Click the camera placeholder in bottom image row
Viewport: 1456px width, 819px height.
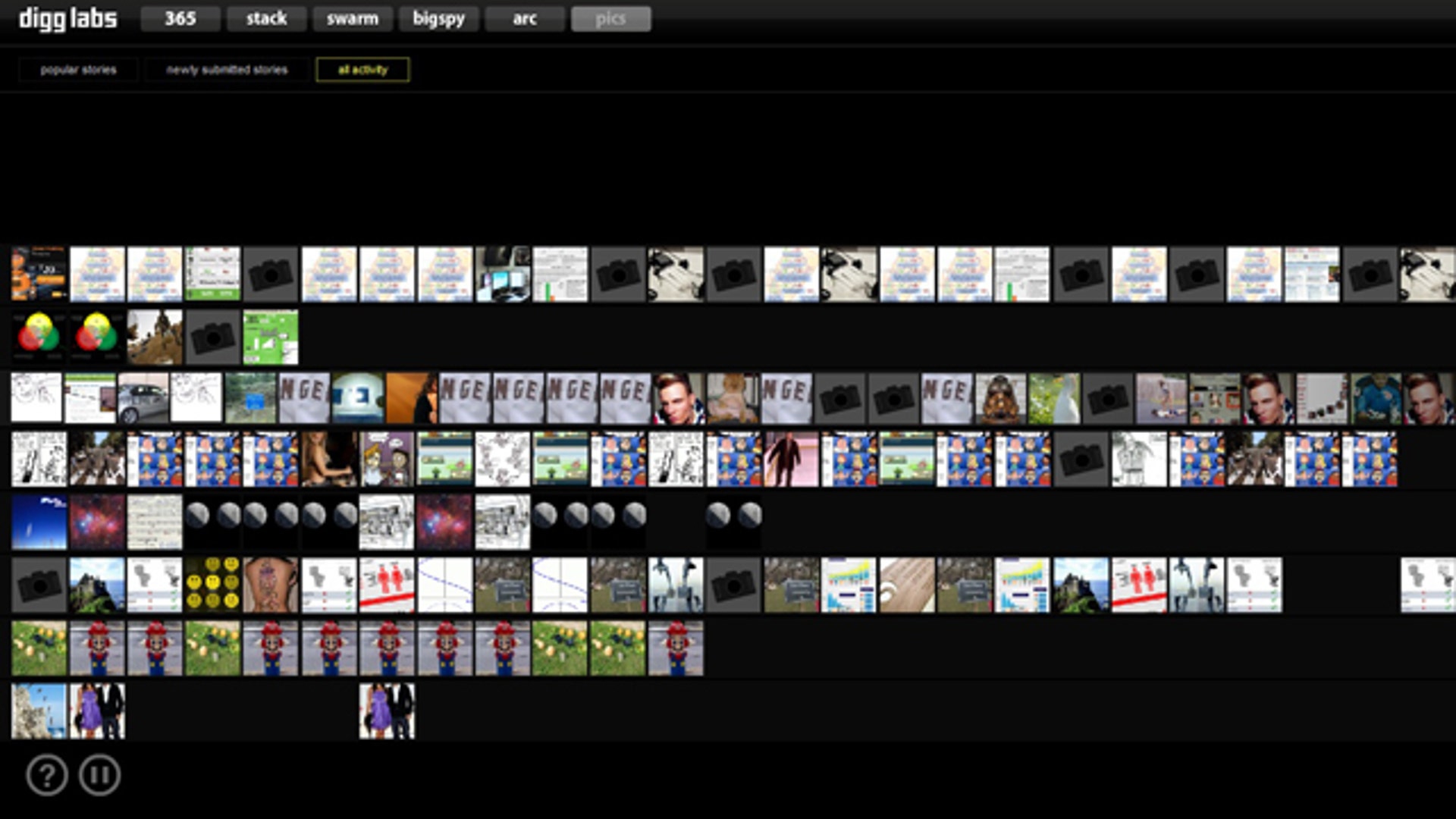coord(39,585)
